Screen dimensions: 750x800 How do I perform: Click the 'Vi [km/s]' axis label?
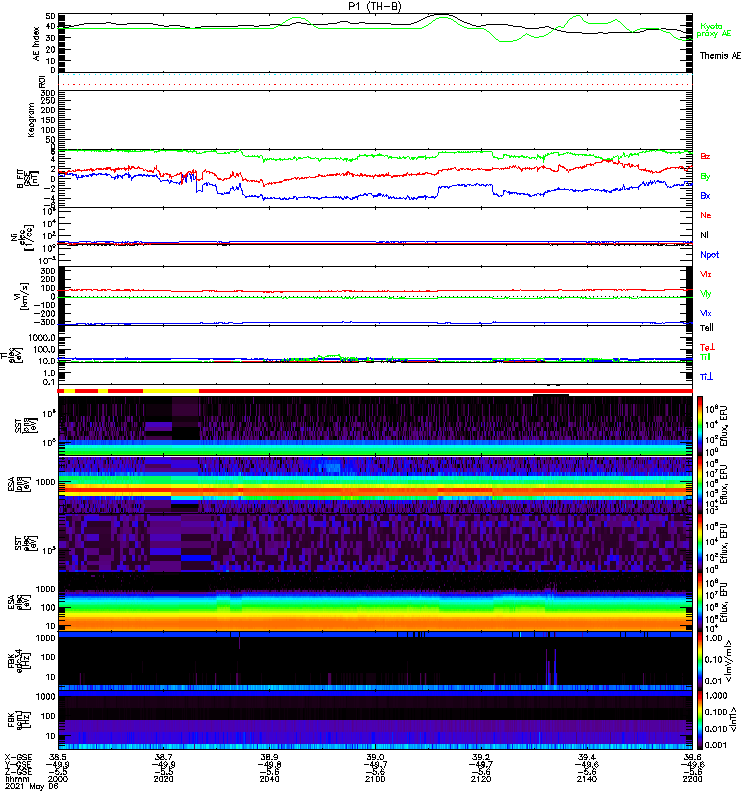point(23,295)
